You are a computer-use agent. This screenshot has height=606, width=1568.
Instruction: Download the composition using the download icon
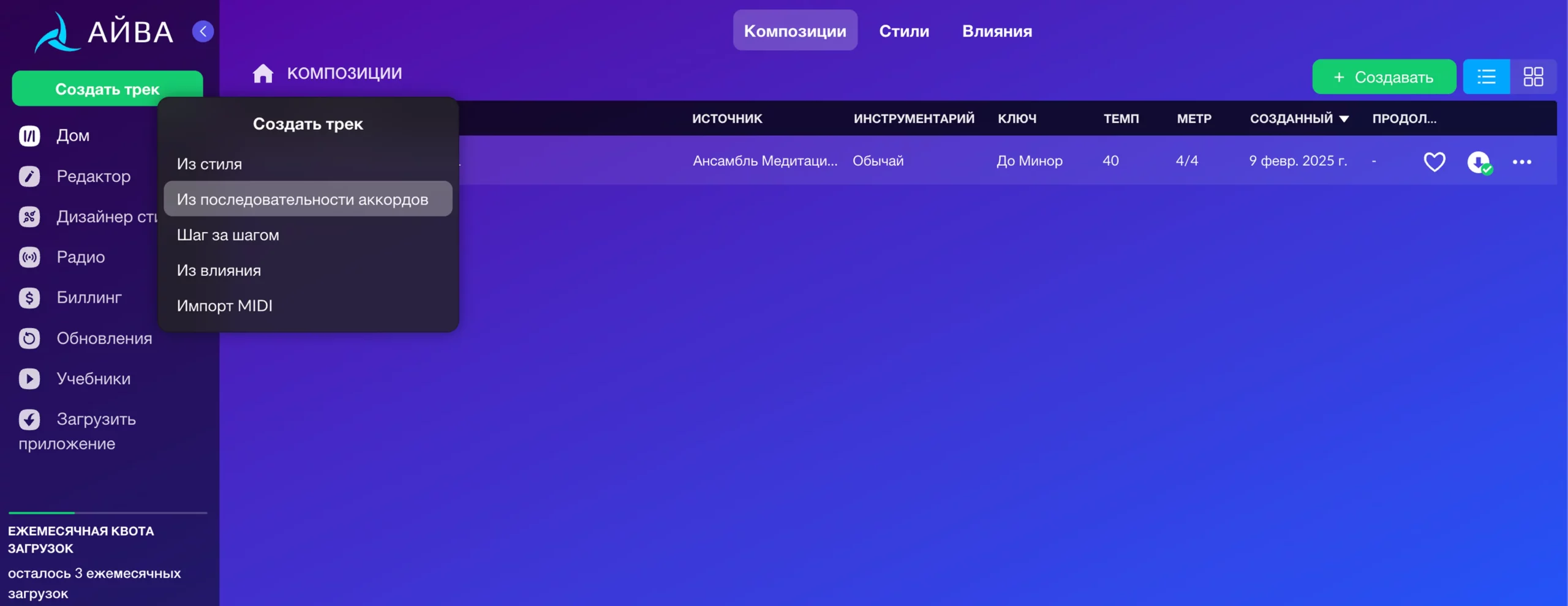1479,162
